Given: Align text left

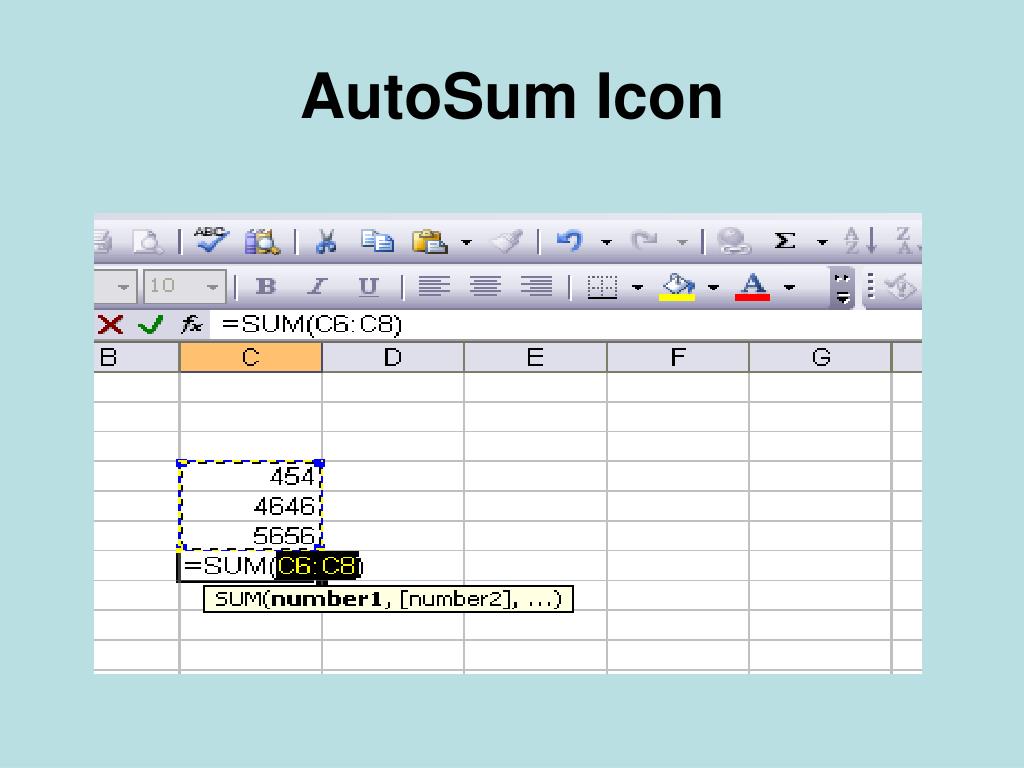Looking at the screenshot, I should [x=434, y=286].
